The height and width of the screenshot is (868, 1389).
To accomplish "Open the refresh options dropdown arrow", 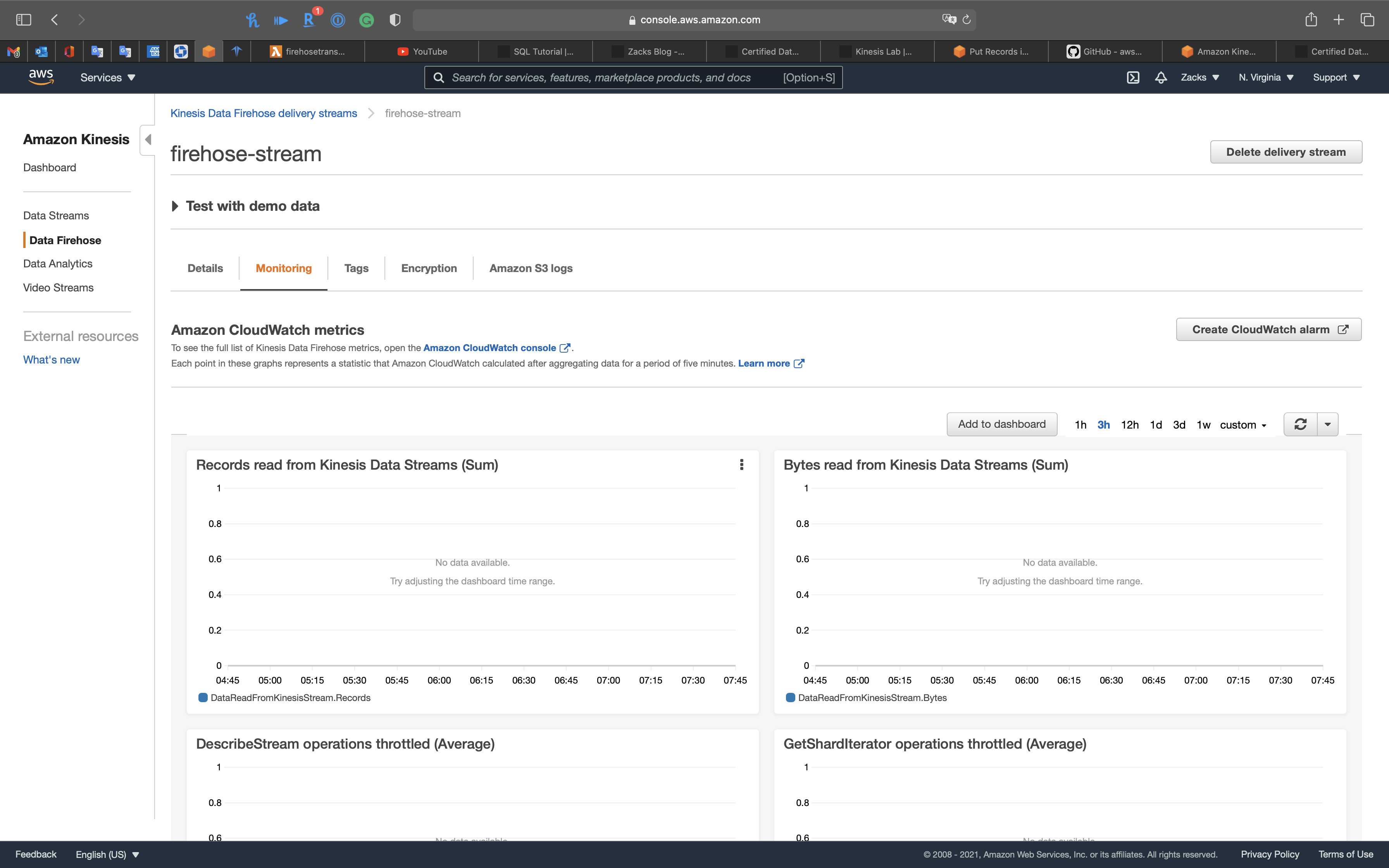I will tap(1328, 424).
